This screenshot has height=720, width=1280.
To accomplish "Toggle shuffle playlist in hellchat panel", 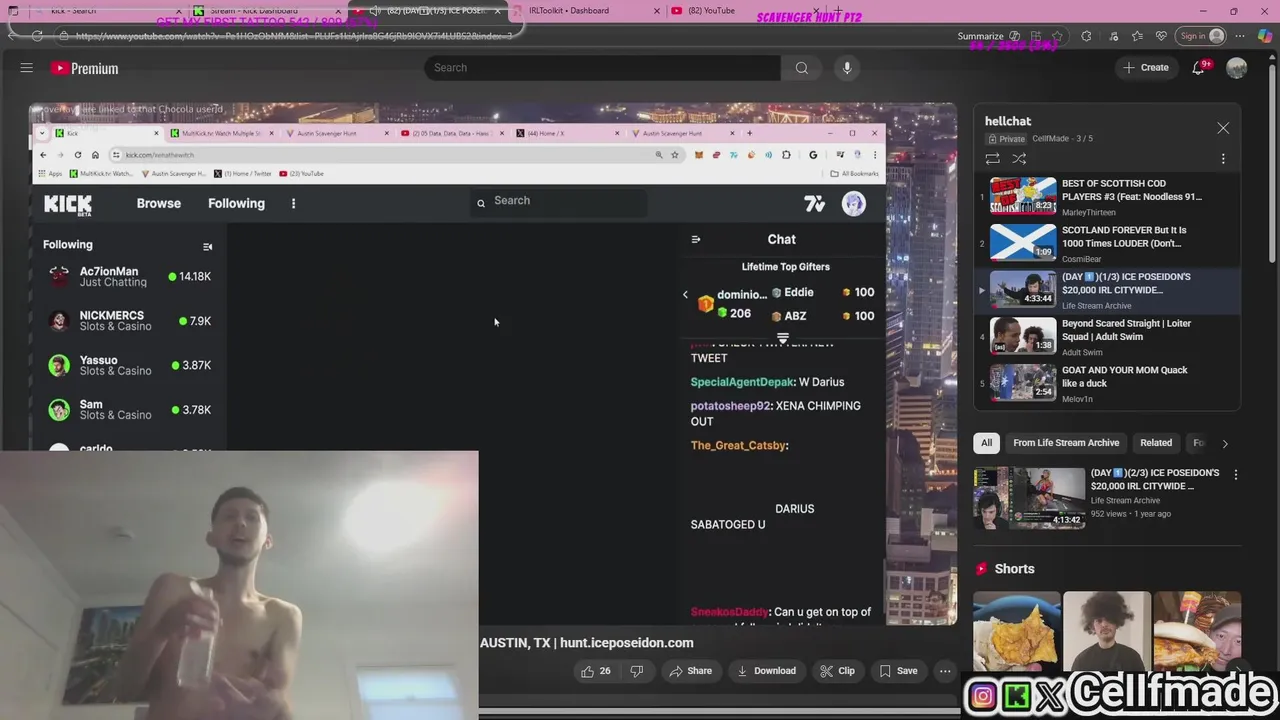I will 1019,158.
